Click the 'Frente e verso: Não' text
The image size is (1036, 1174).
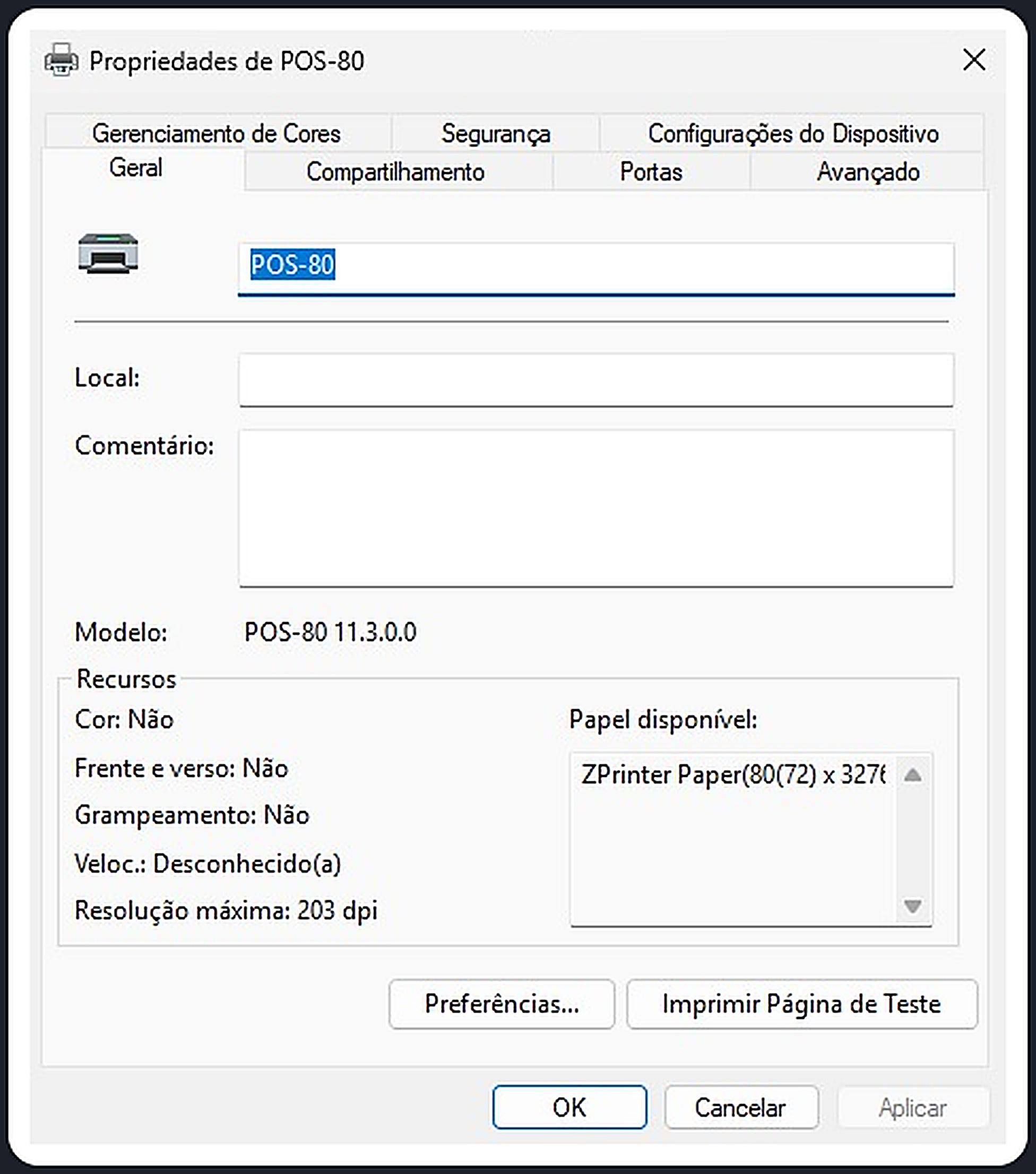[x=182, y=768]
